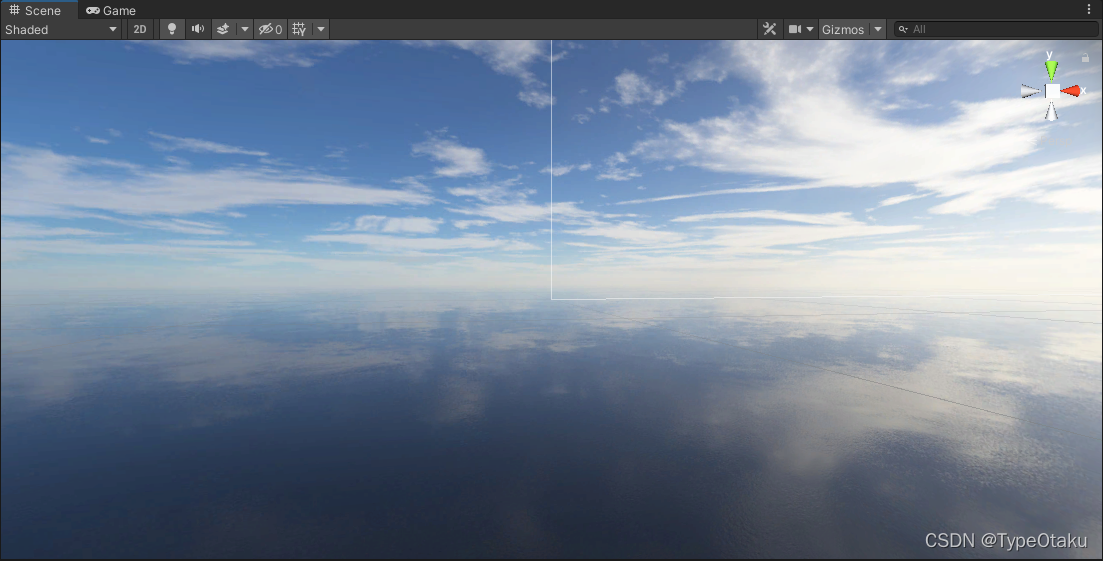Image resolution: width=1103 pixels, height=561 pixels.
Task: Toggle 2D view mode
Action: pos(140,29)
